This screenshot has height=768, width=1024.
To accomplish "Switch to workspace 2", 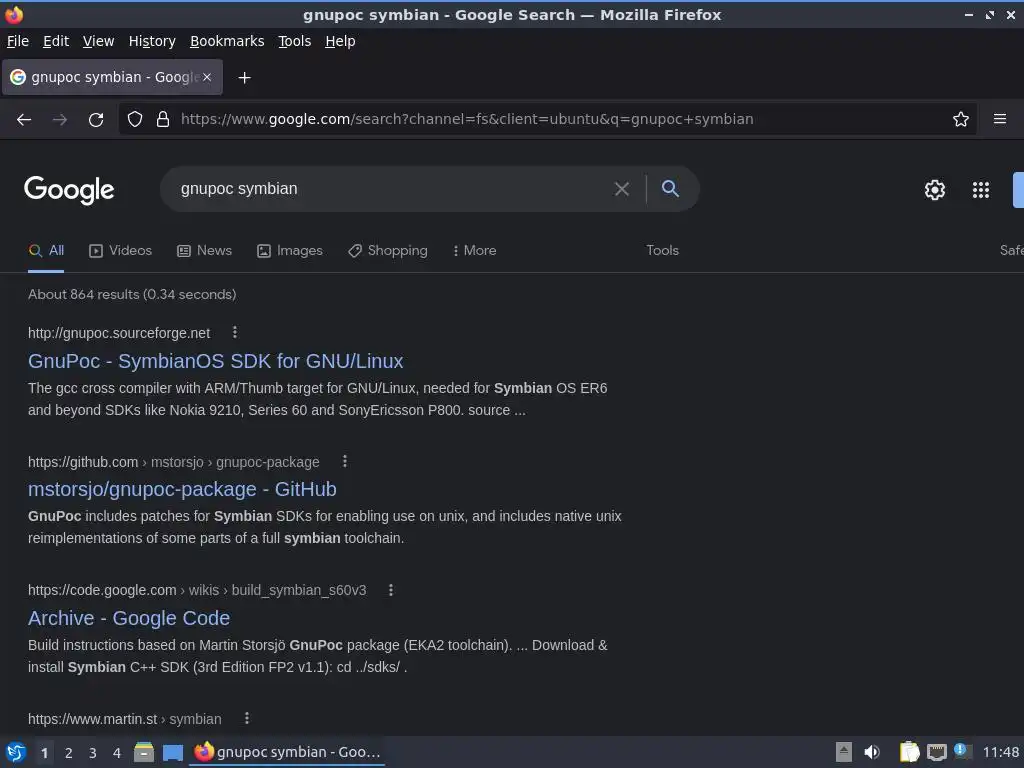I will pyautogui.click(x=69, y=753).
